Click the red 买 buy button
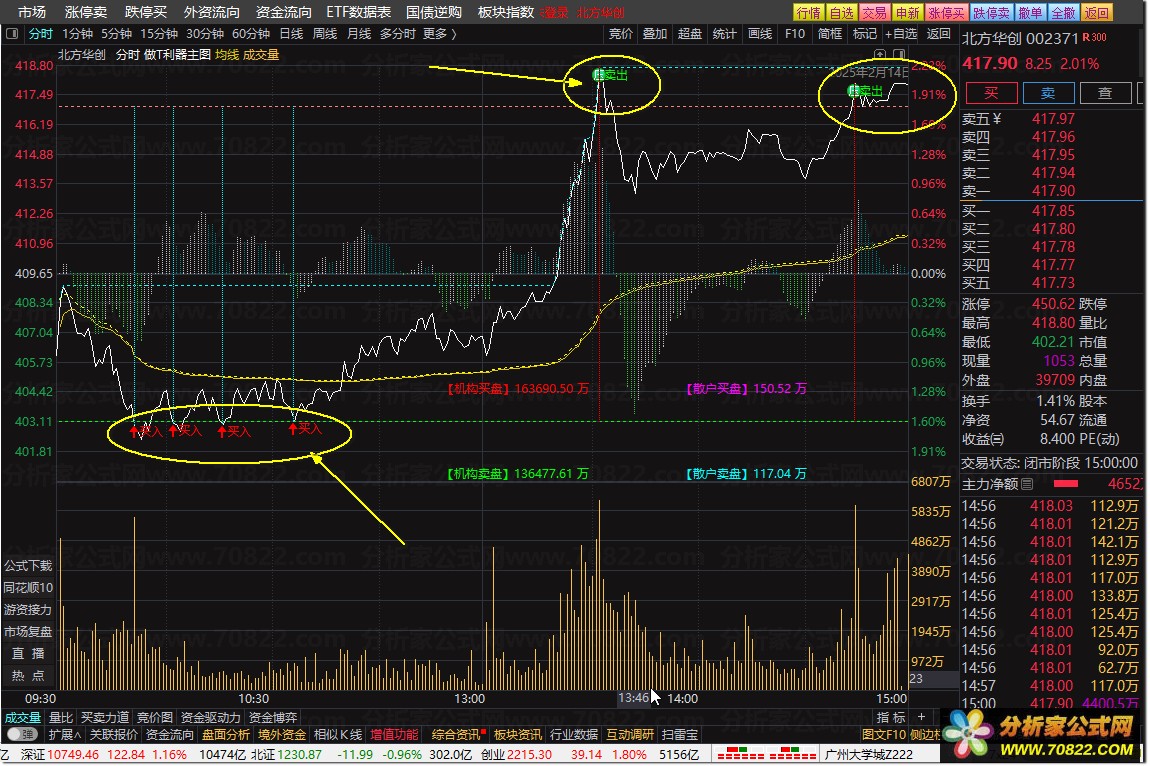 click(991, 93)
